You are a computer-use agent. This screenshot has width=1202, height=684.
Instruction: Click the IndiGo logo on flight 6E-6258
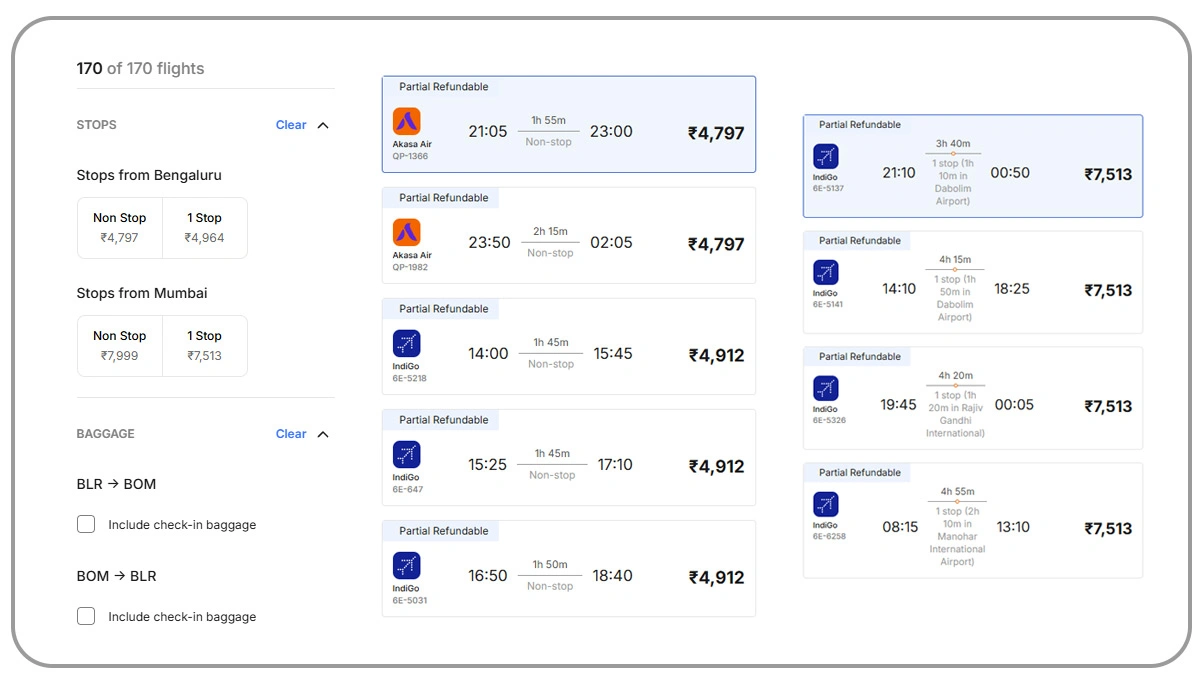pos(825,506)
